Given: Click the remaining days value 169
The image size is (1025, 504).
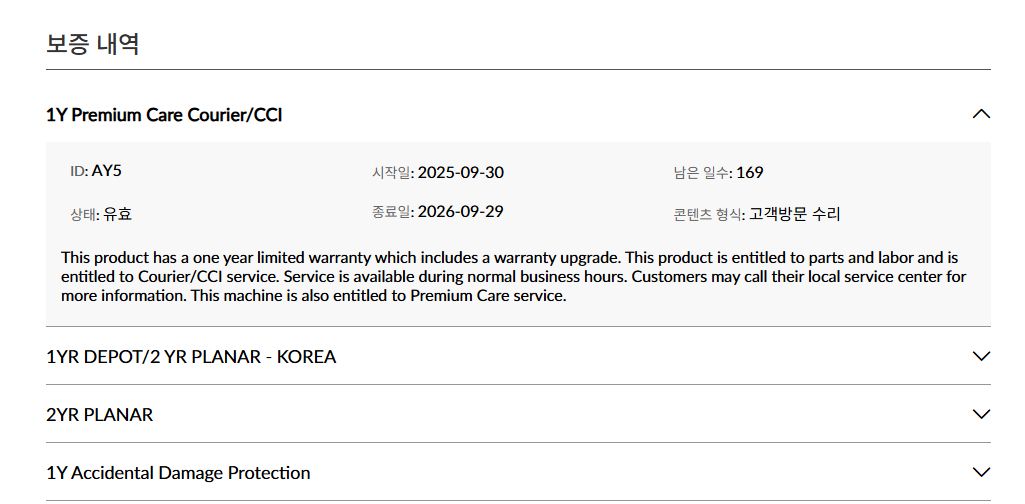Looking at the screenshot, I should point(749,173).
